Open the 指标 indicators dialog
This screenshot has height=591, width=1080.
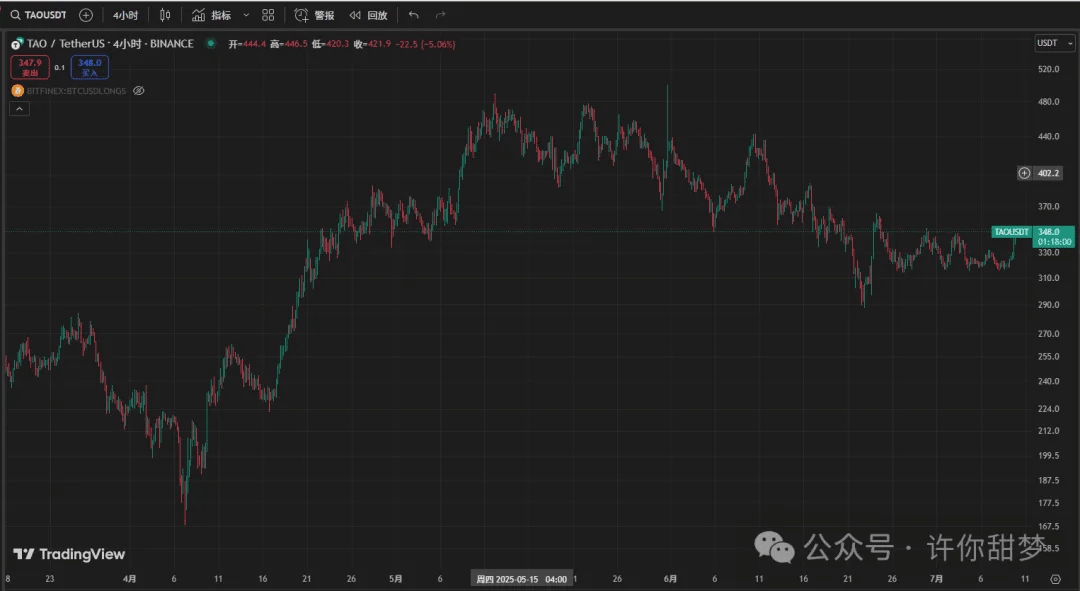coord(211,14)
